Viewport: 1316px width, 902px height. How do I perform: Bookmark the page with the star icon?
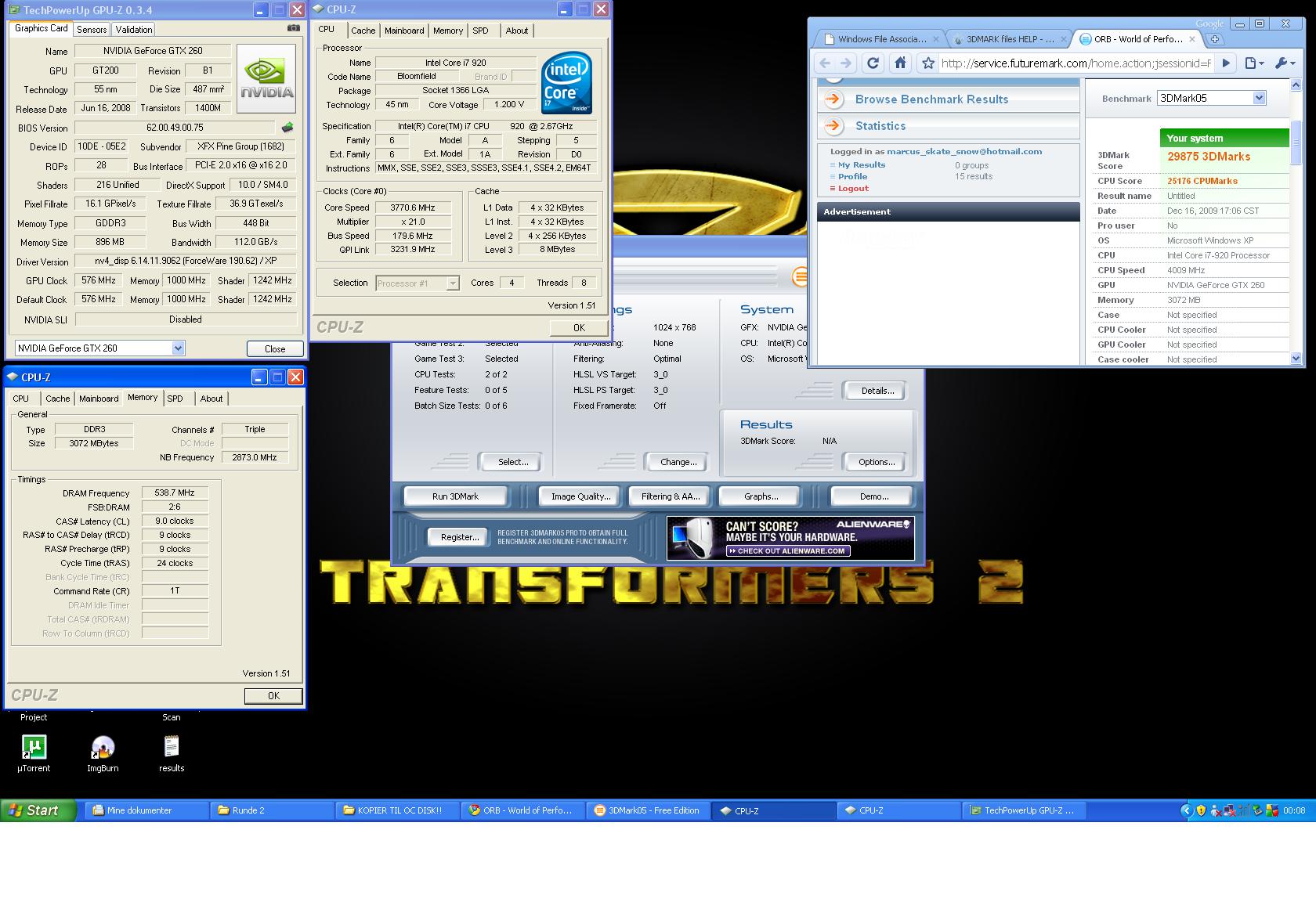(x=928, y=63)
